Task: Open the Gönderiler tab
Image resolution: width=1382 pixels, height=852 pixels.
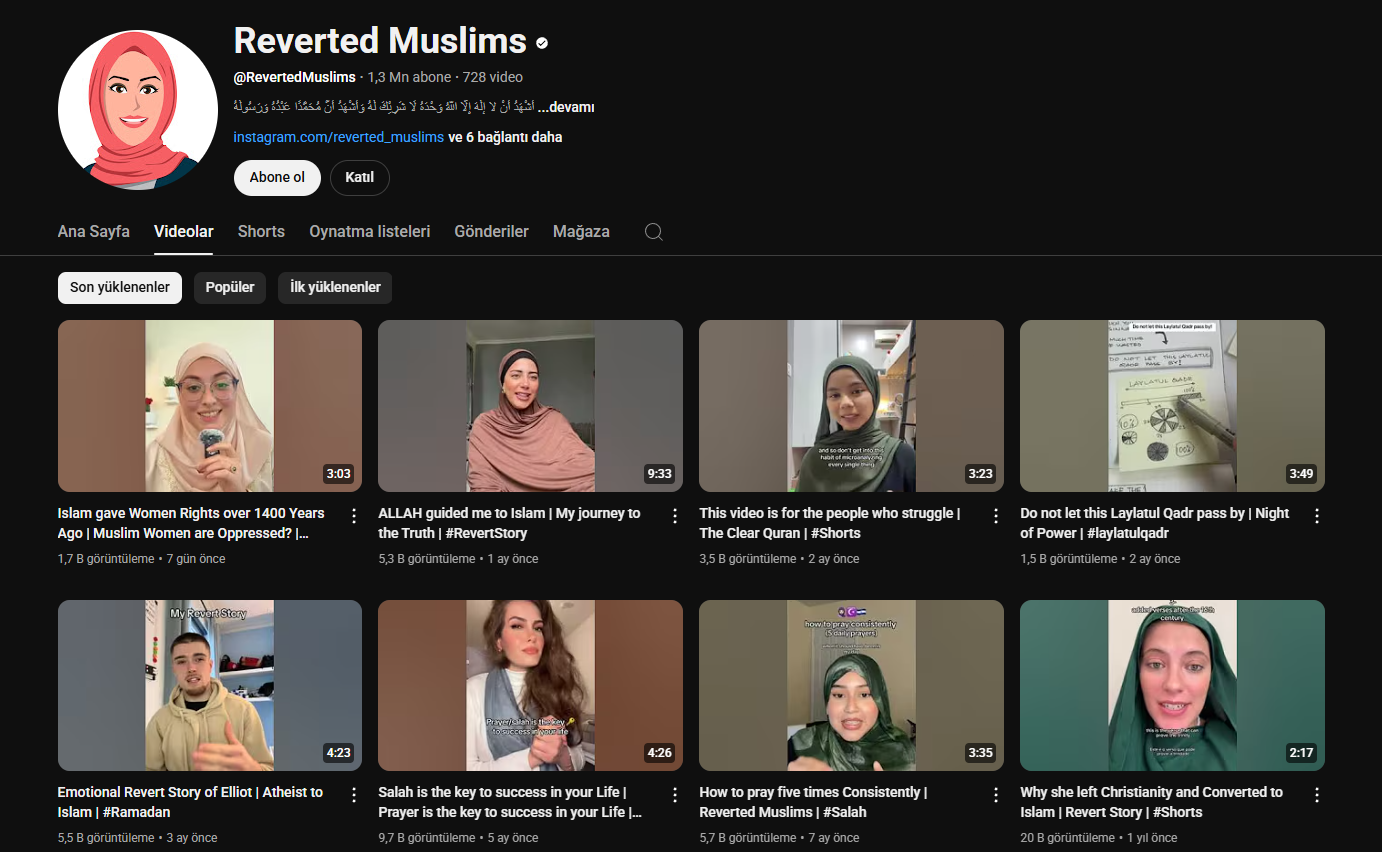Action: pyautogui.click(x=492, y=231)
